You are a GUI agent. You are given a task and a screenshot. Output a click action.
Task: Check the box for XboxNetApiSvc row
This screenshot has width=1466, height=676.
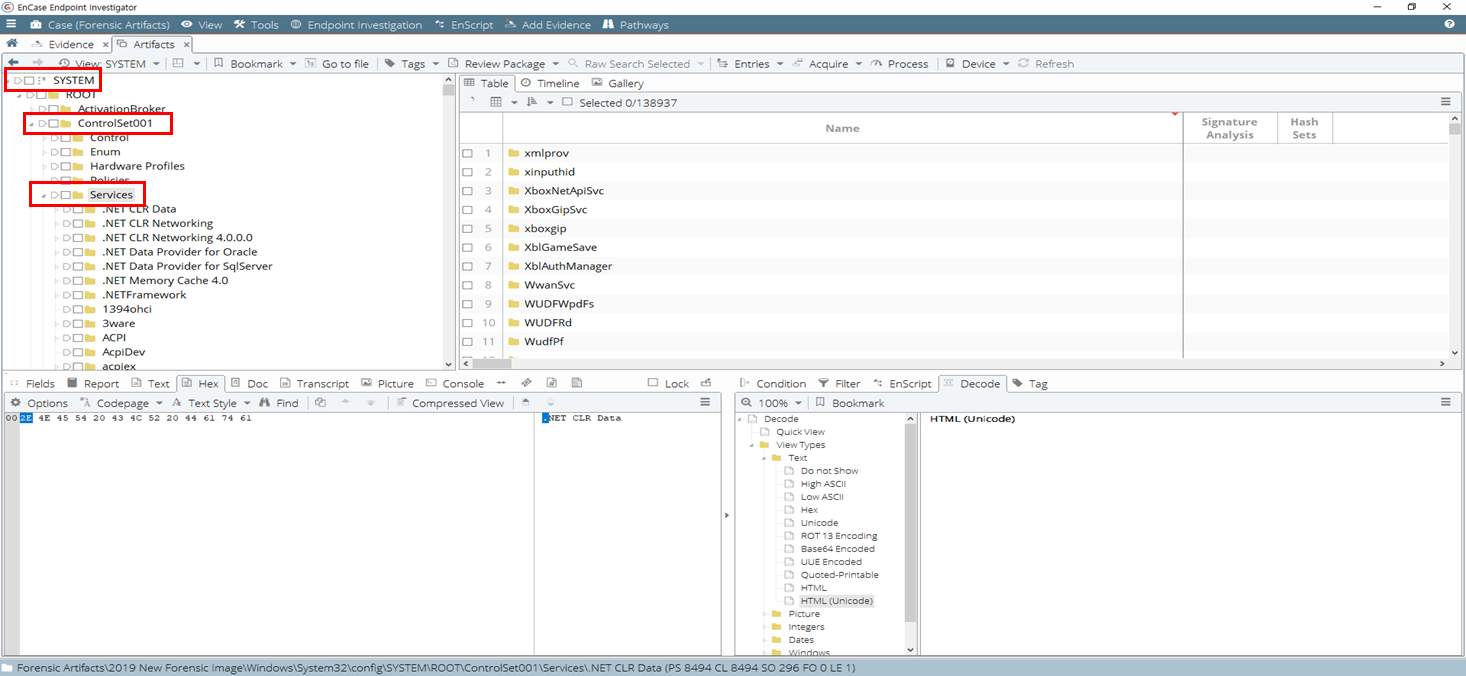pos(467,191)
